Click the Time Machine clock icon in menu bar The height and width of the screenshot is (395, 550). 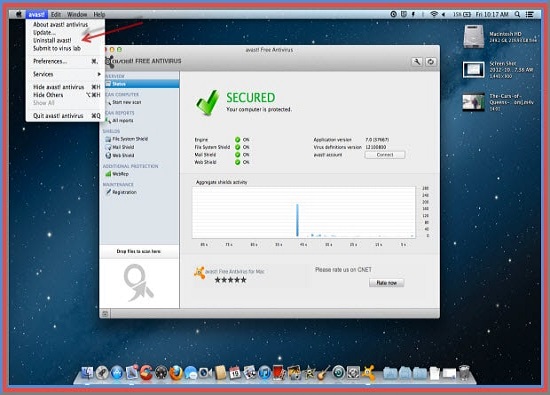pos(394,14)
